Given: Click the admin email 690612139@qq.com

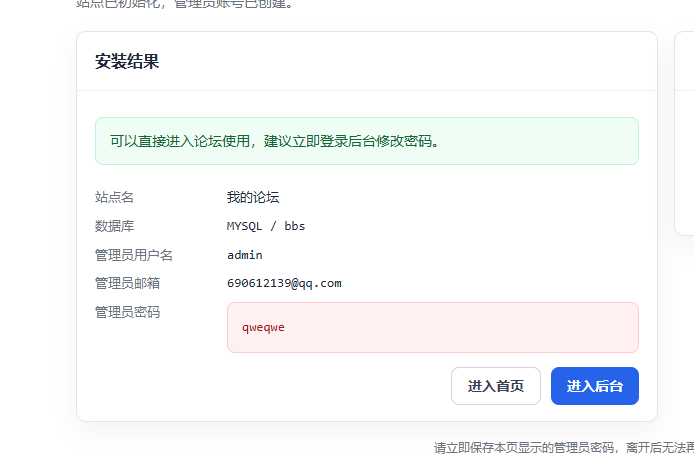Looking at the screenshot, I should tap(284, 283).
